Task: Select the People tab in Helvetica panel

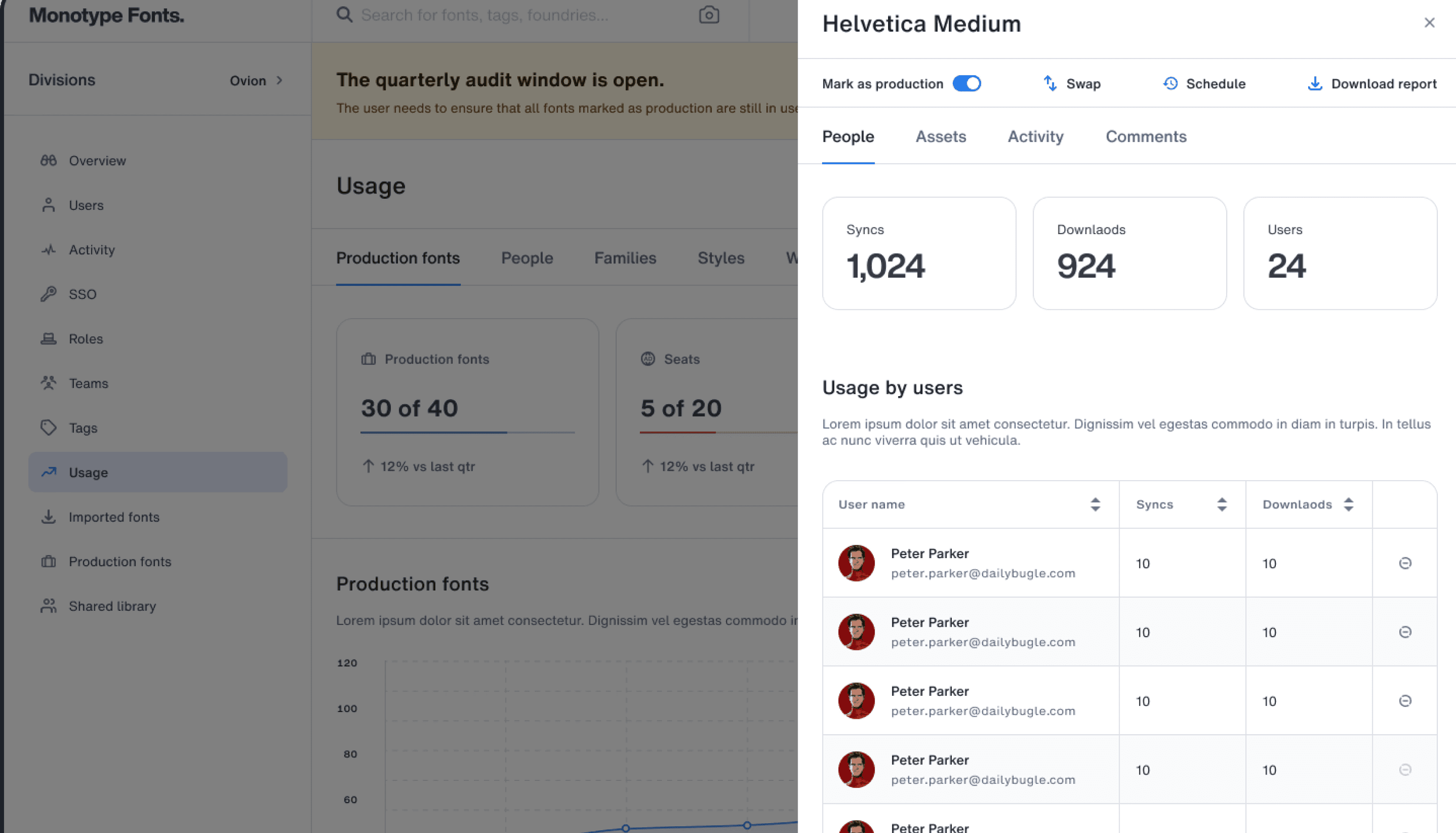Action: 849,137
